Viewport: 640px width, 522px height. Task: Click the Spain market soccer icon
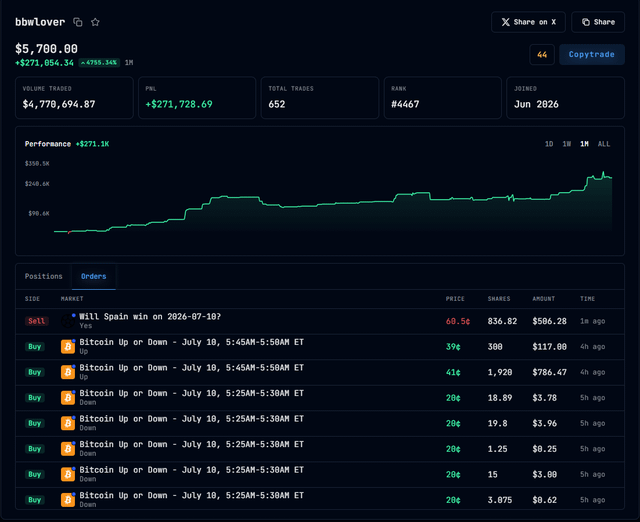click(68, 321)
